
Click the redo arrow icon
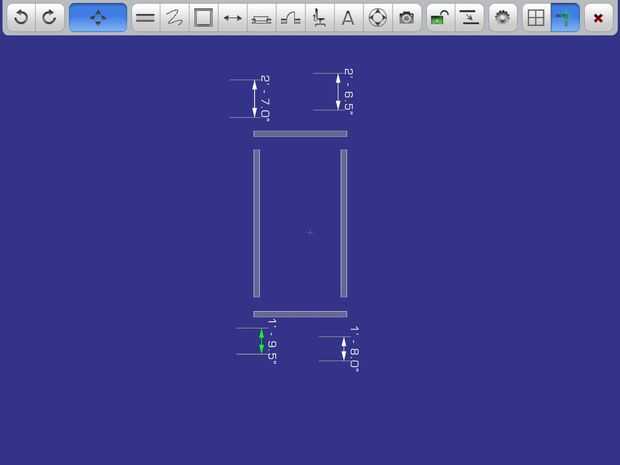click(x=50, y=17)
